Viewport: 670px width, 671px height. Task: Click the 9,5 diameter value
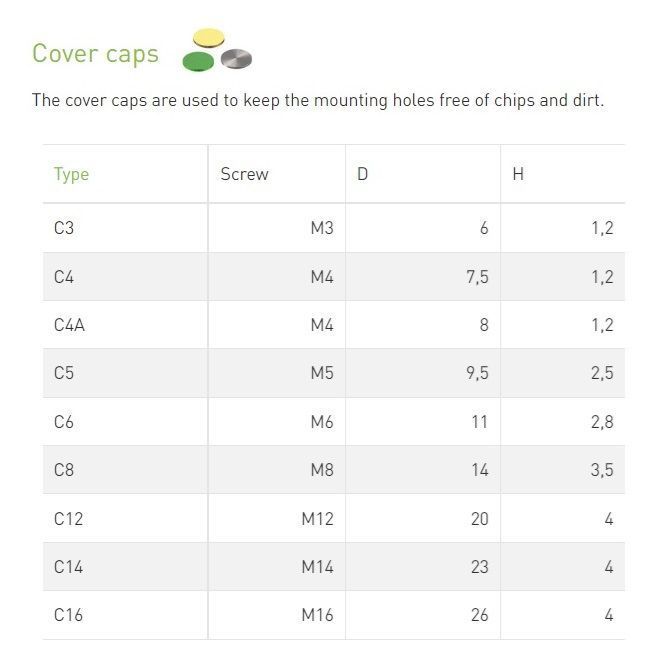point(477,373)
